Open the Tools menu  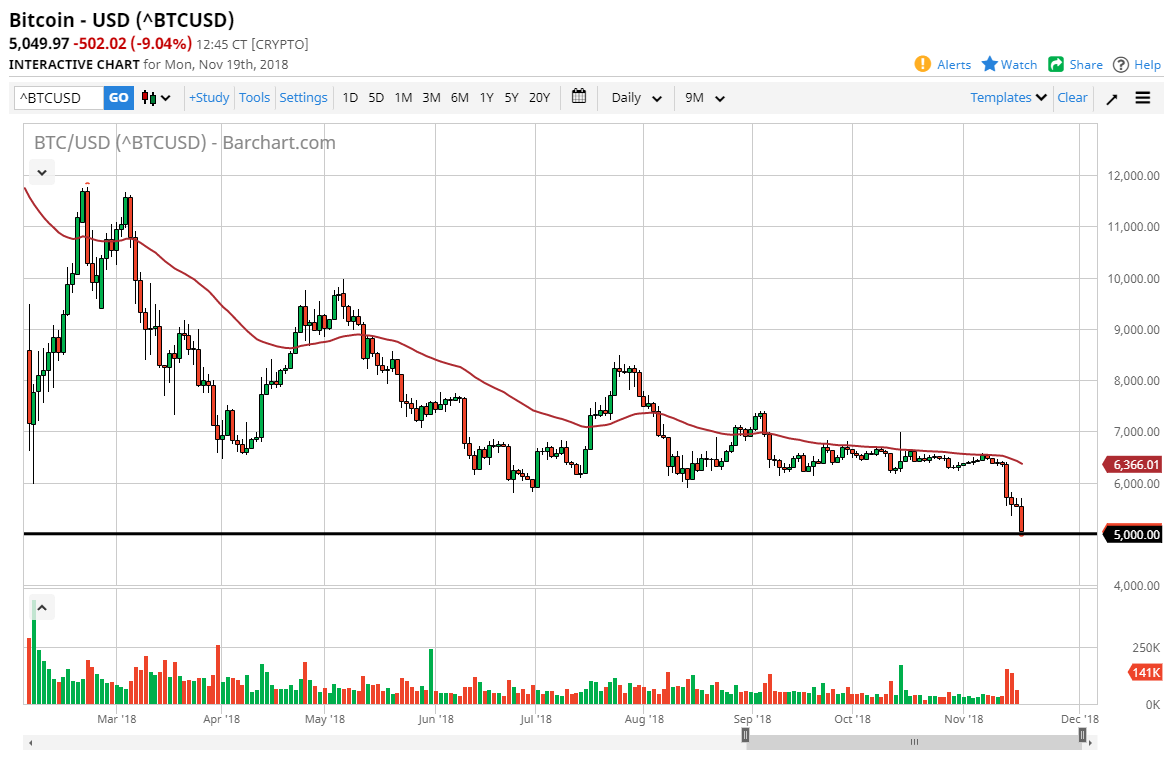254,97
